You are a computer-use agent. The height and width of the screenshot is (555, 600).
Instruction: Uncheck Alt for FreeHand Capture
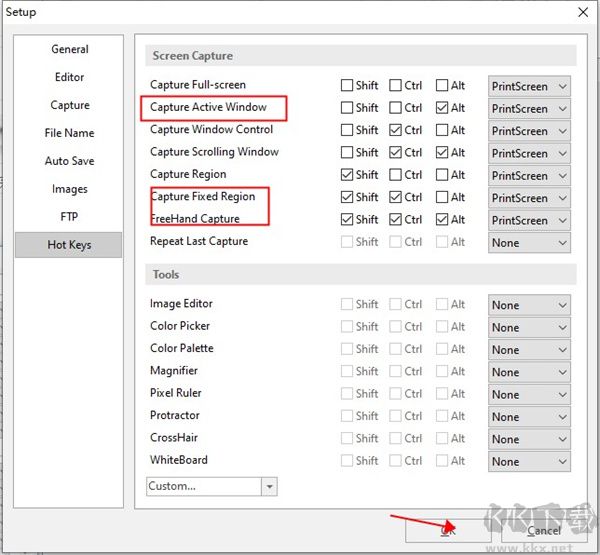pyautogui.click(x=443, y=220)
